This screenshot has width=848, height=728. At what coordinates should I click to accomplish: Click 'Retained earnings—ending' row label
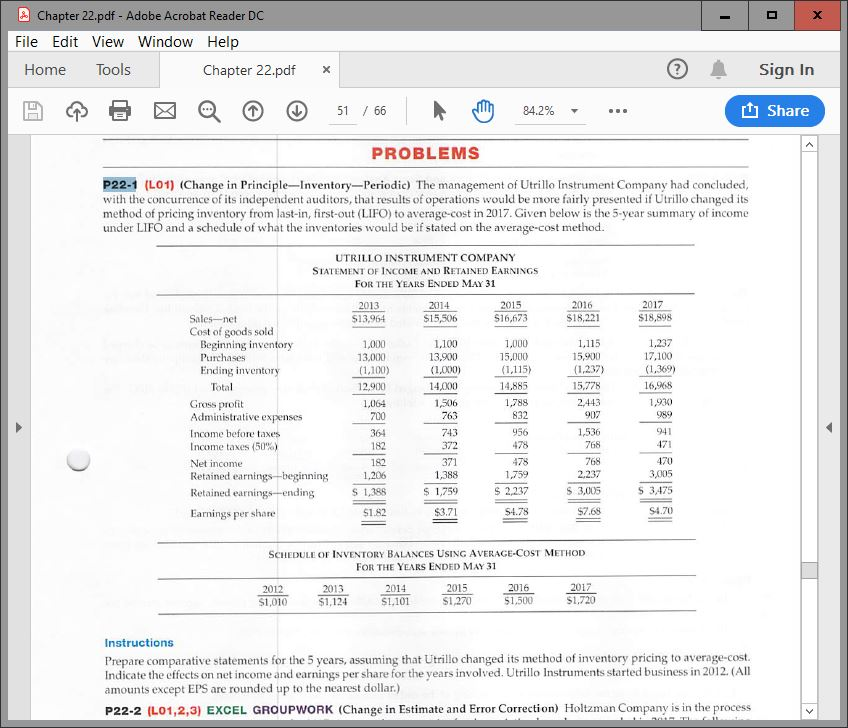252,493
